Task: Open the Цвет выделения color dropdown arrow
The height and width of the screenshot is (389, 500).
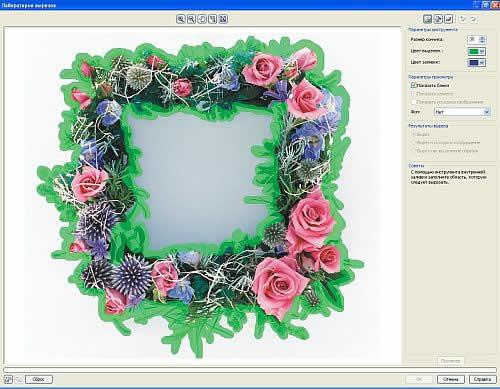Action: [482, 51]
